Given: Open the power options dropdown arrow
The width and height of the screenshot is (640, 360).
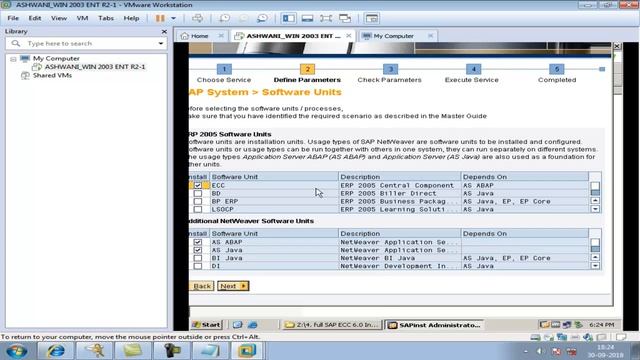Looking at the screenshot, I should pyautogui.click(x=173, y=18).
